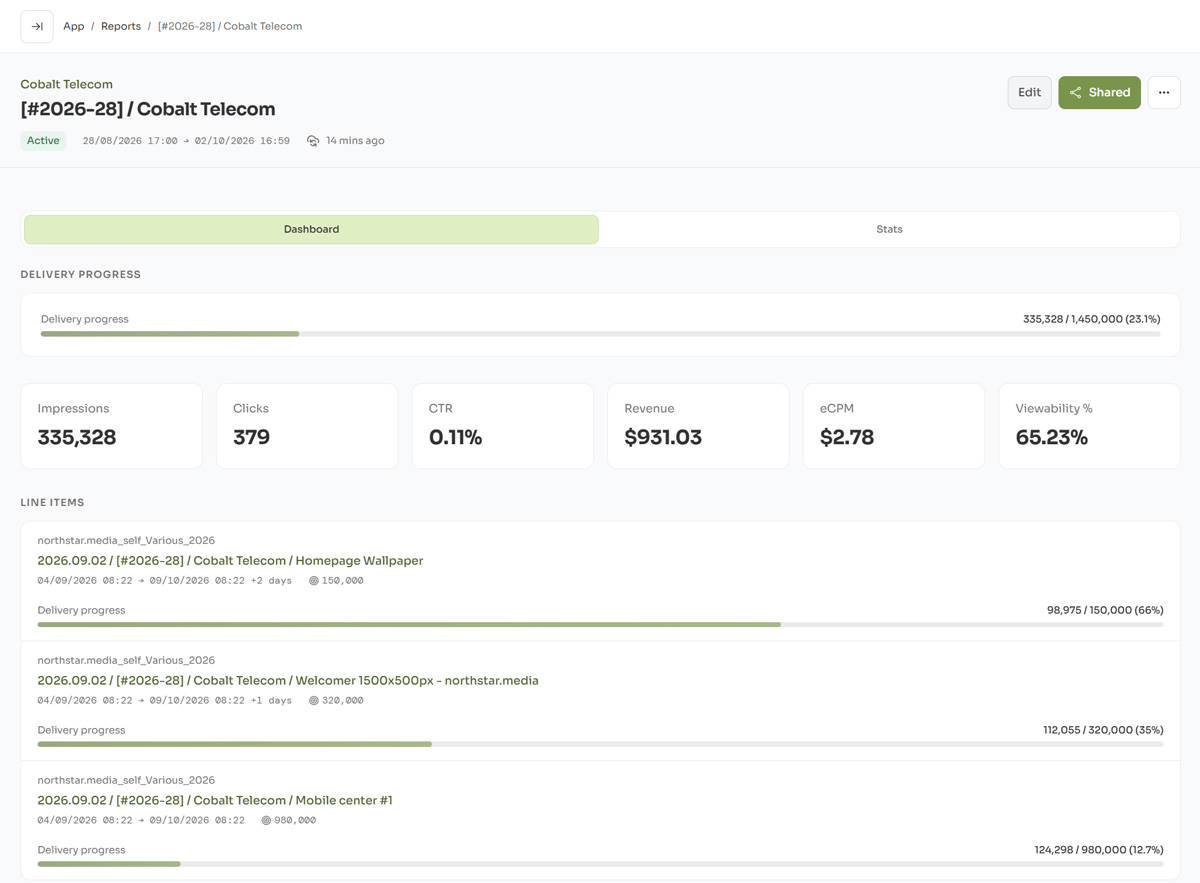Click northstar.media_self_Various_2026 above Welcomer

coord(126,661)
